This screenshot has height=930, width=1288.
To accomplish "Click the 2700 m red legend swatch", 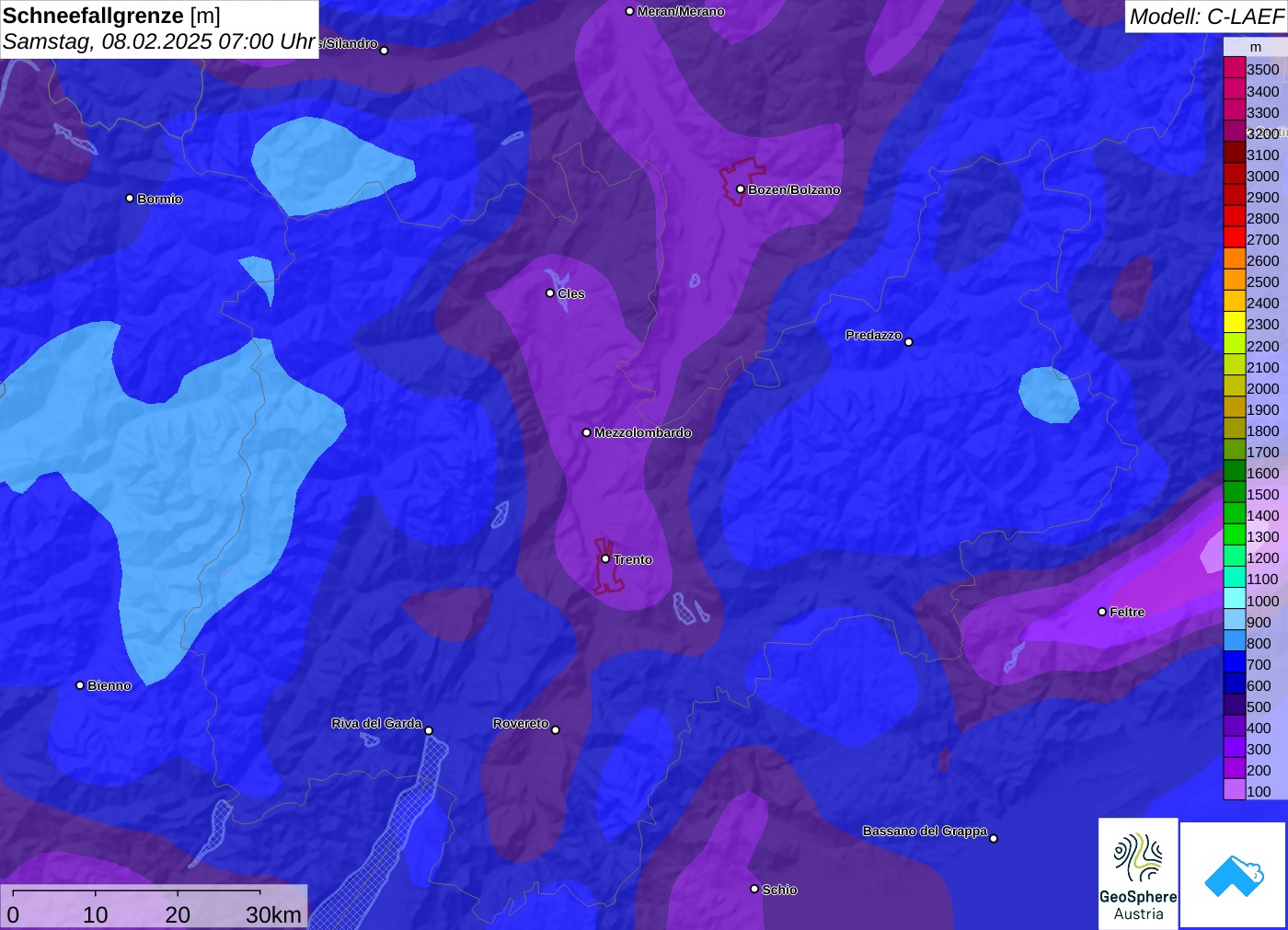I will (1235, 238).
